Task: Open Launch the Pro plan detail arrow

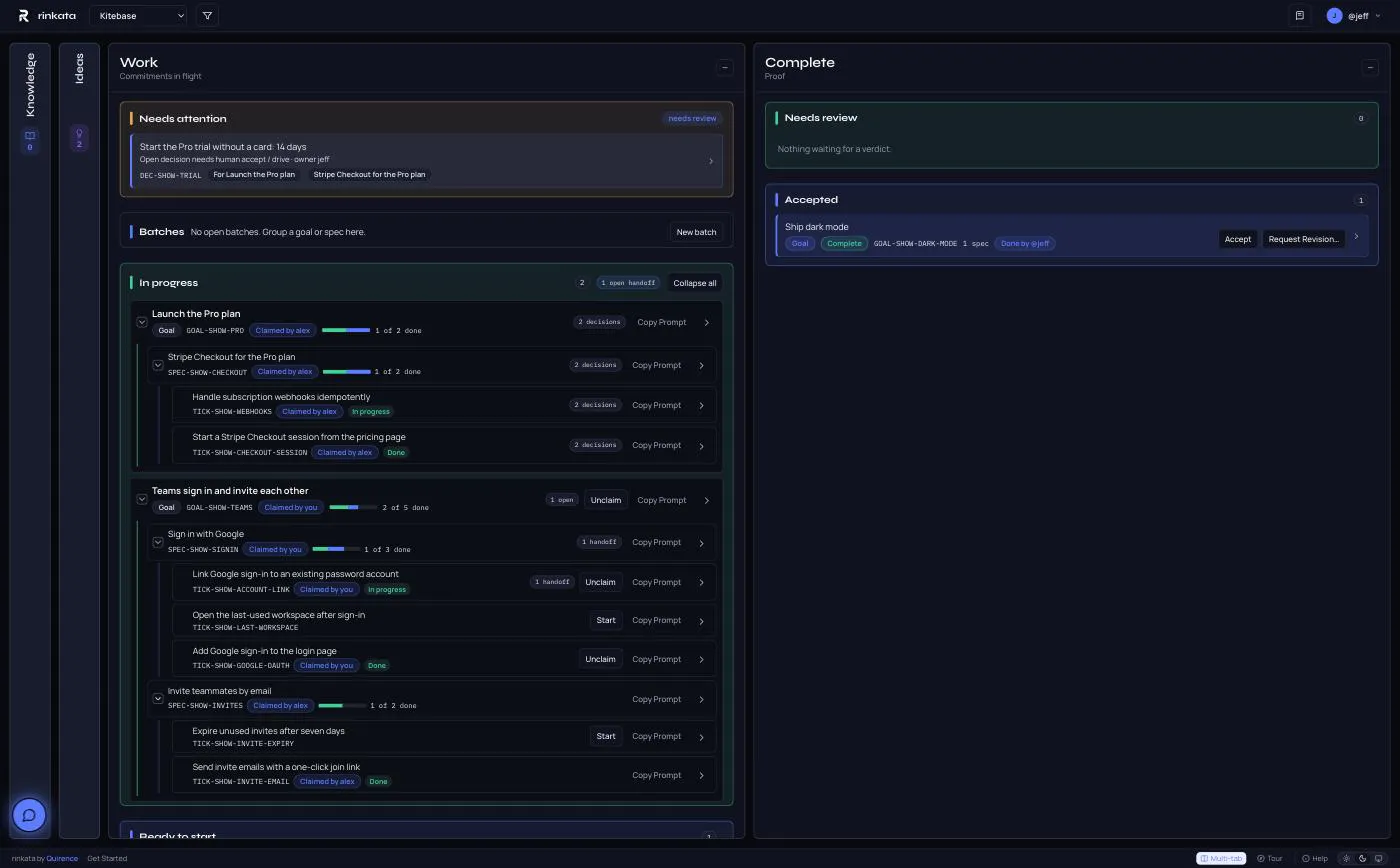Action: click(706, 323)
